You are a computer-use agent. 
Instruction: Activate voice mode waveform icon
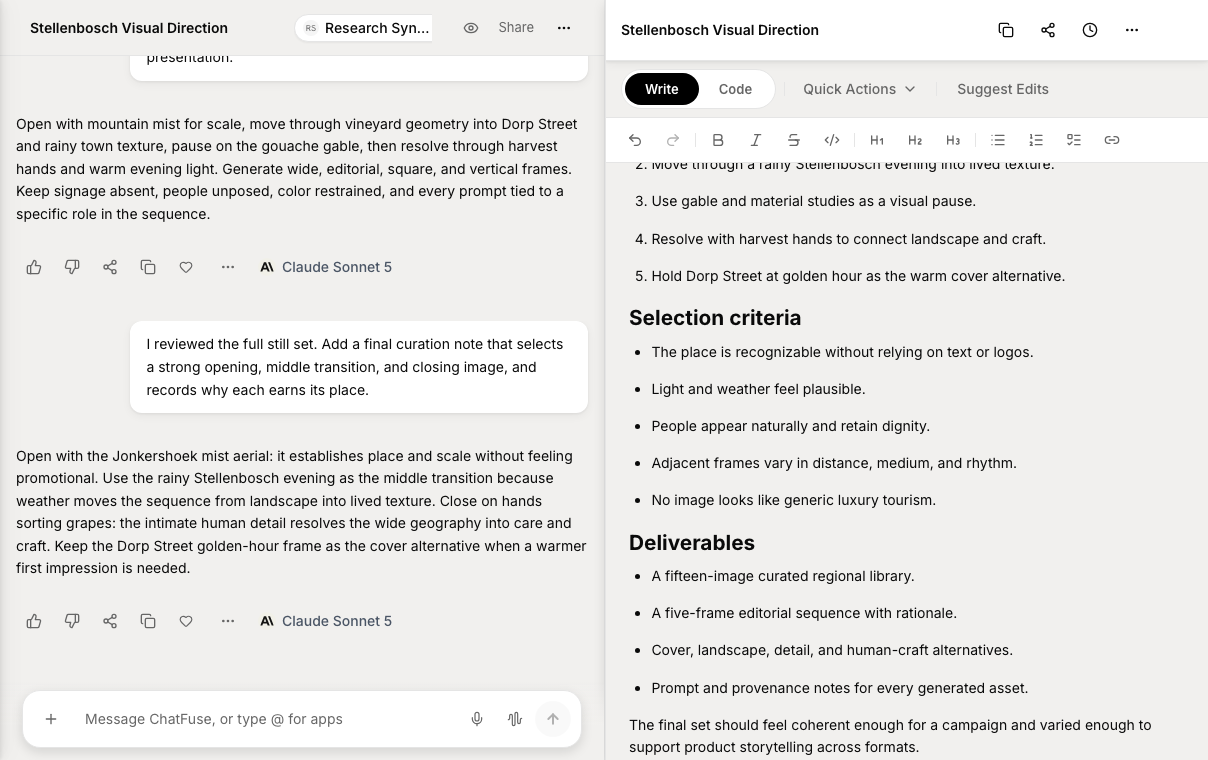pyautogui.click(x=515, y=719)
